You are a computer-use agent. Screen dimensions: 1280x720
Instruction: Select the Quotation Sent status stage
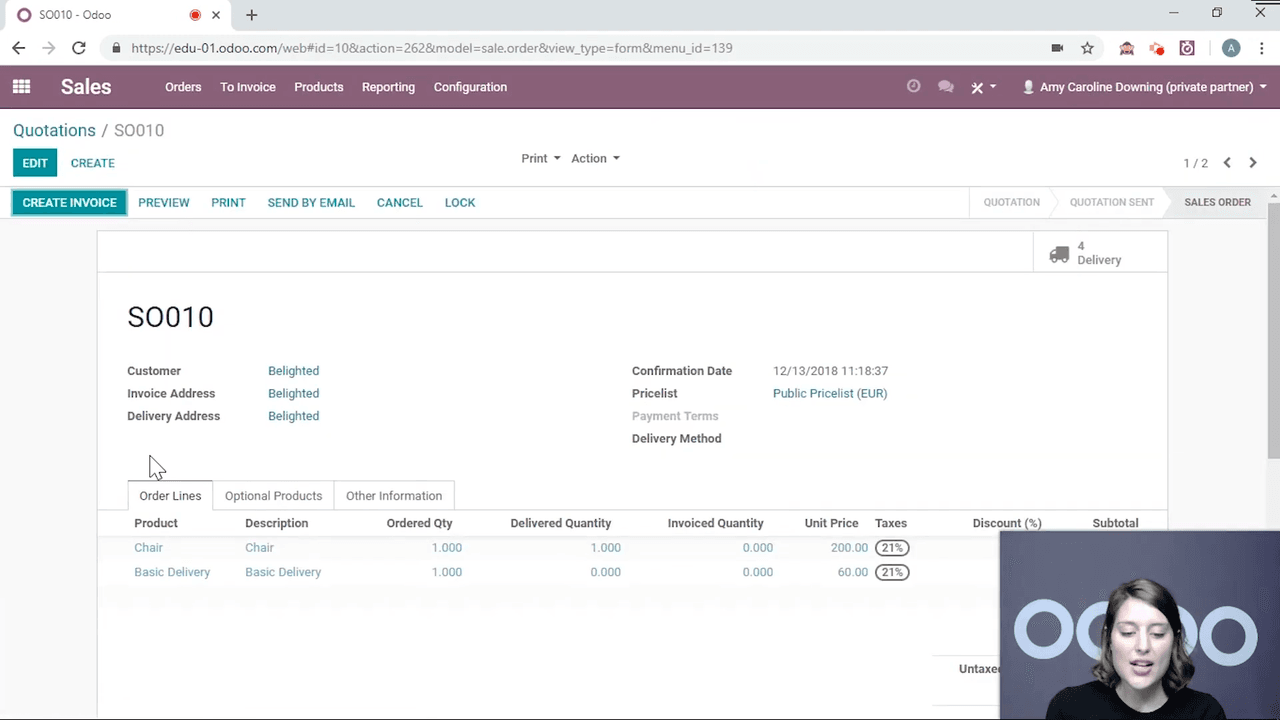(x=1111, y=202)
